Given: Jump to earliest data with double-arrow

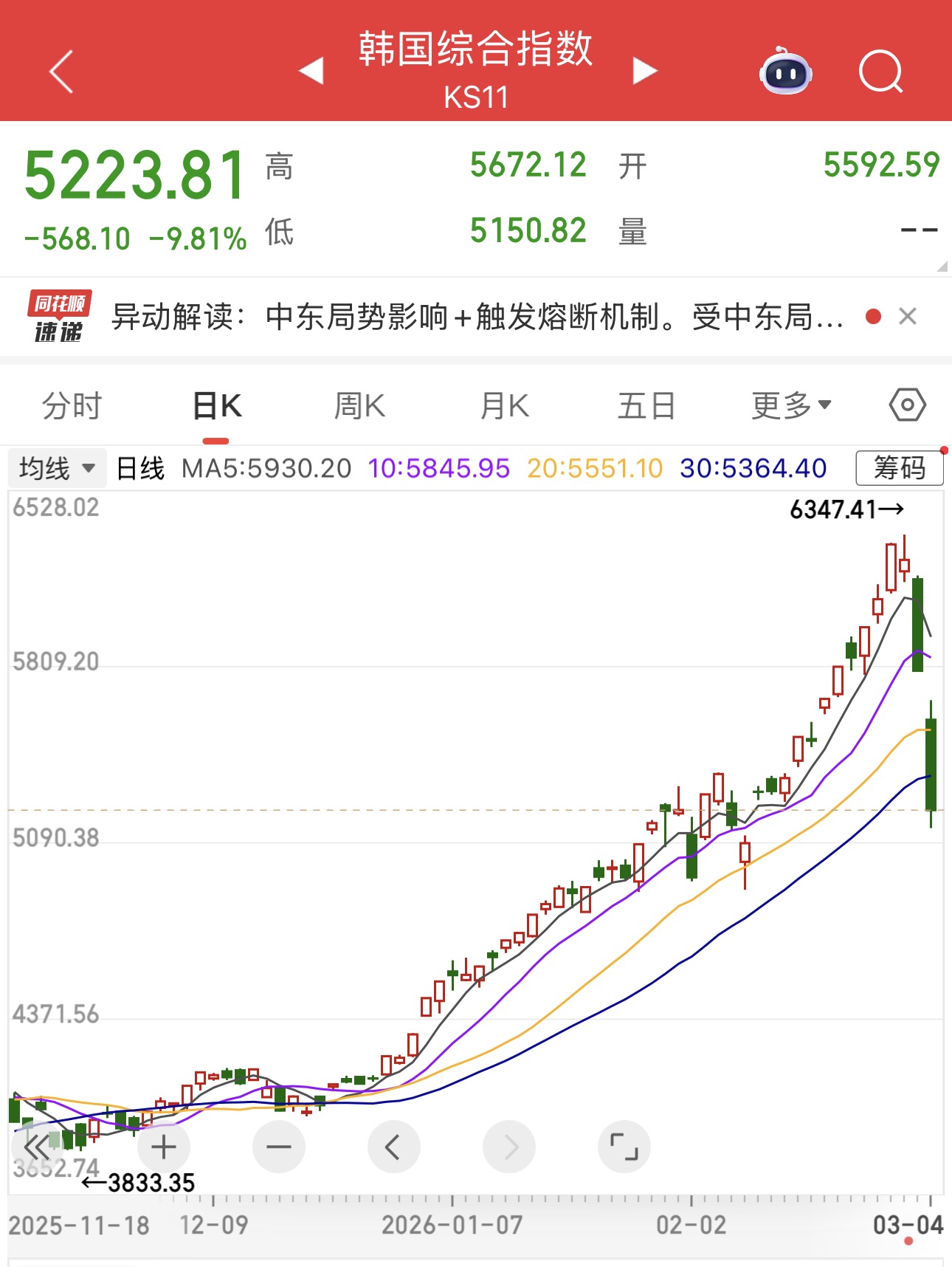Looking at the screenshot, I should tap(36, 1147).
